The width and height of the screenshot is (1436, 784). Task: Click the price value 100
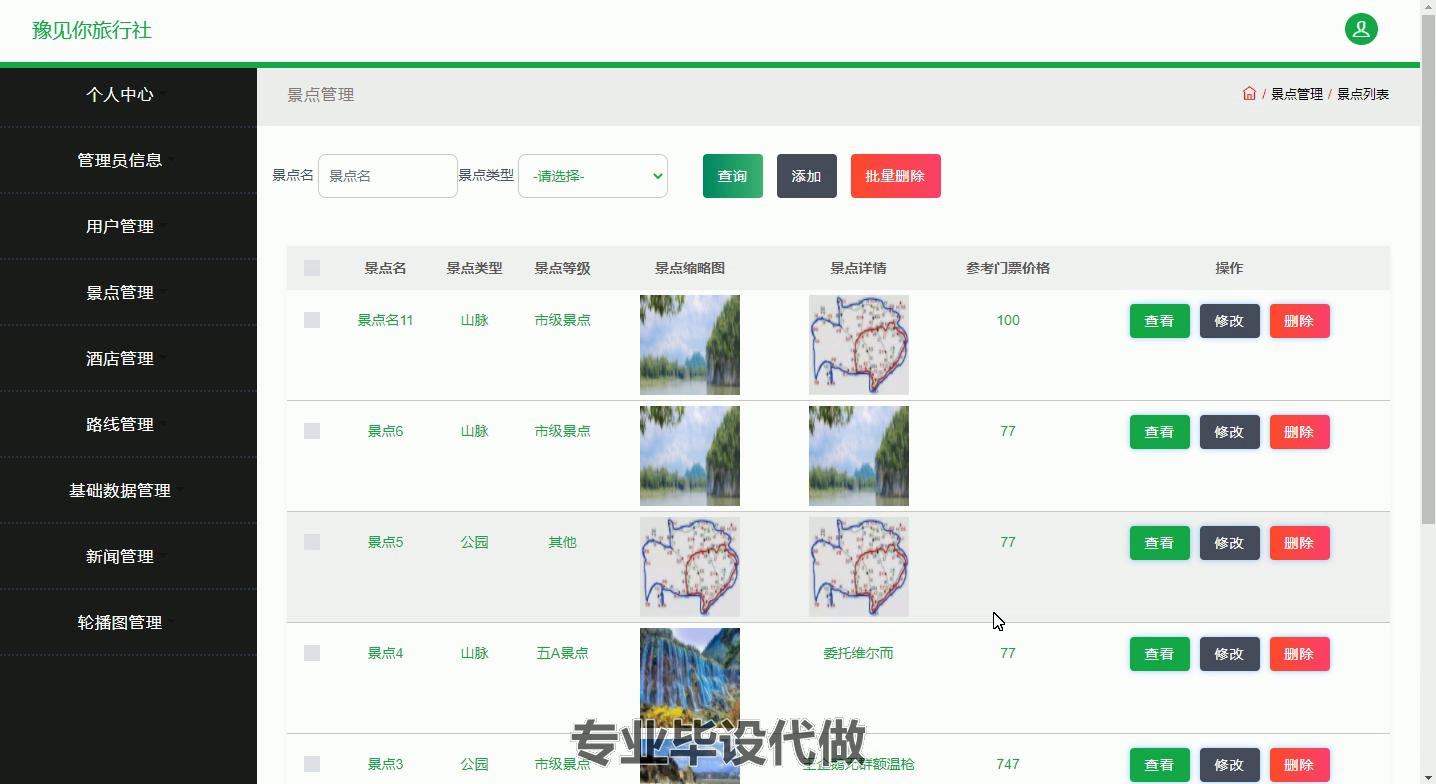point(1008,320)
